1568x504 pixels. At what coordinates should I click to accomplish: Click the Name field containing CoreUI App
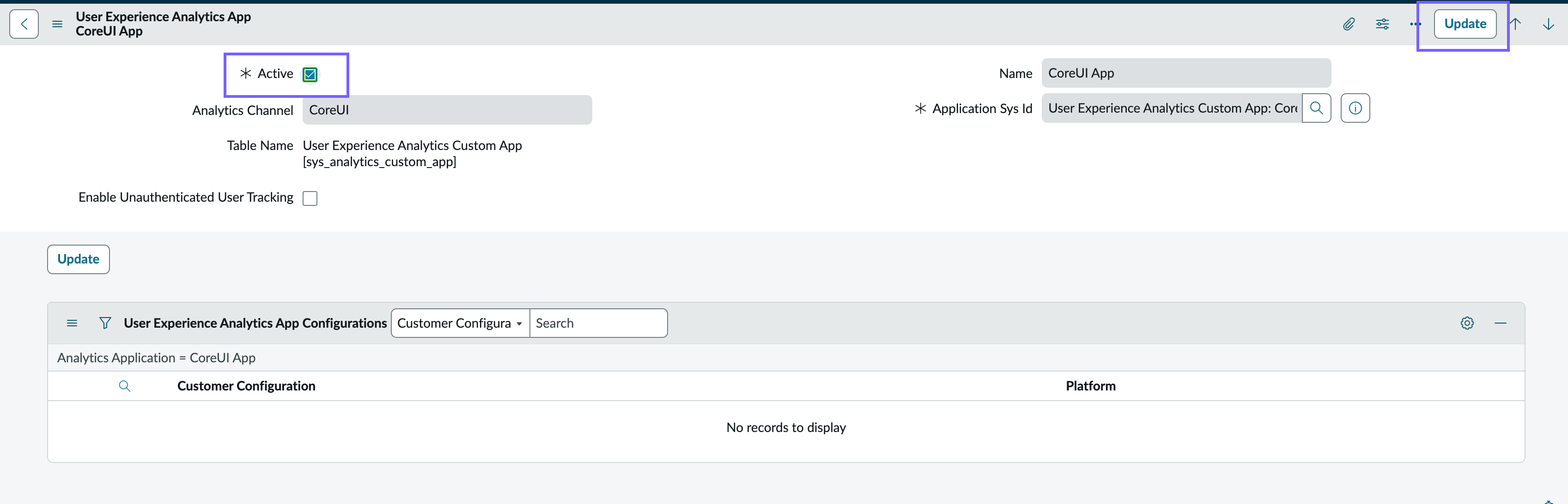pyautogui.click(x=1186, y=73)
